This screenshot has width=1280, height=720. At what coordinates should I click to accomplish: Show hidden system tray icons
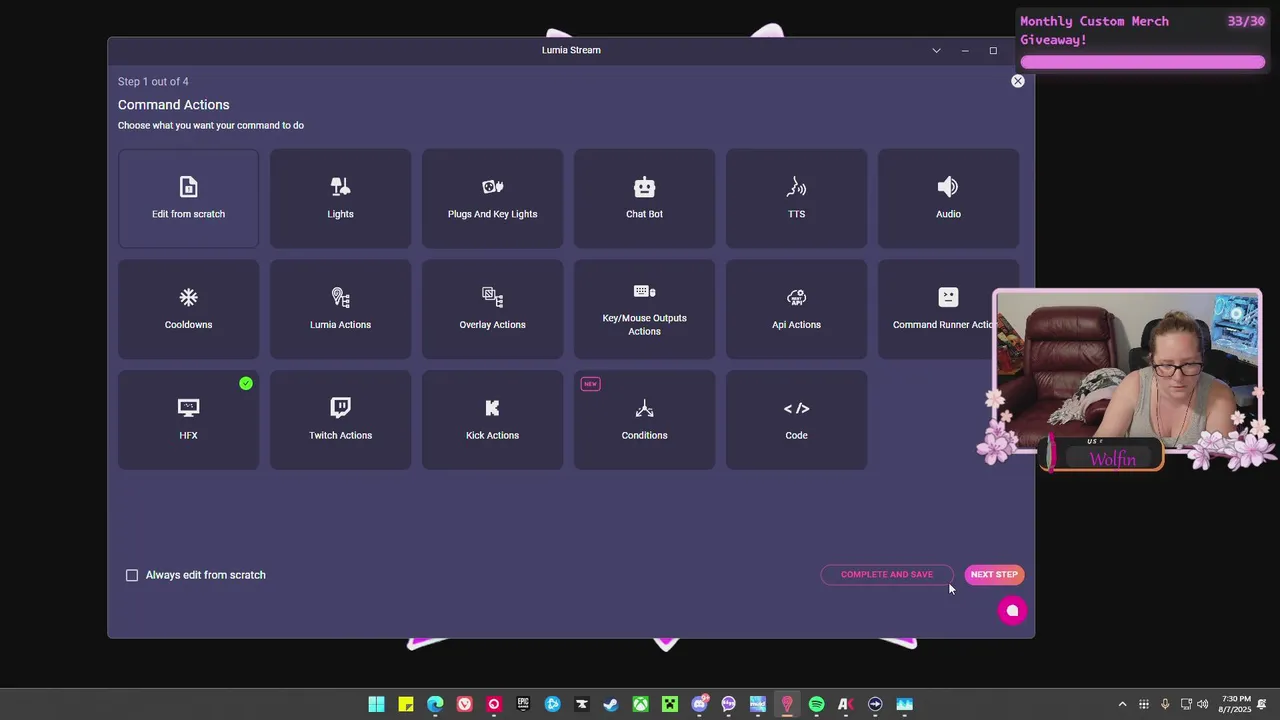tap(1122, 704)
